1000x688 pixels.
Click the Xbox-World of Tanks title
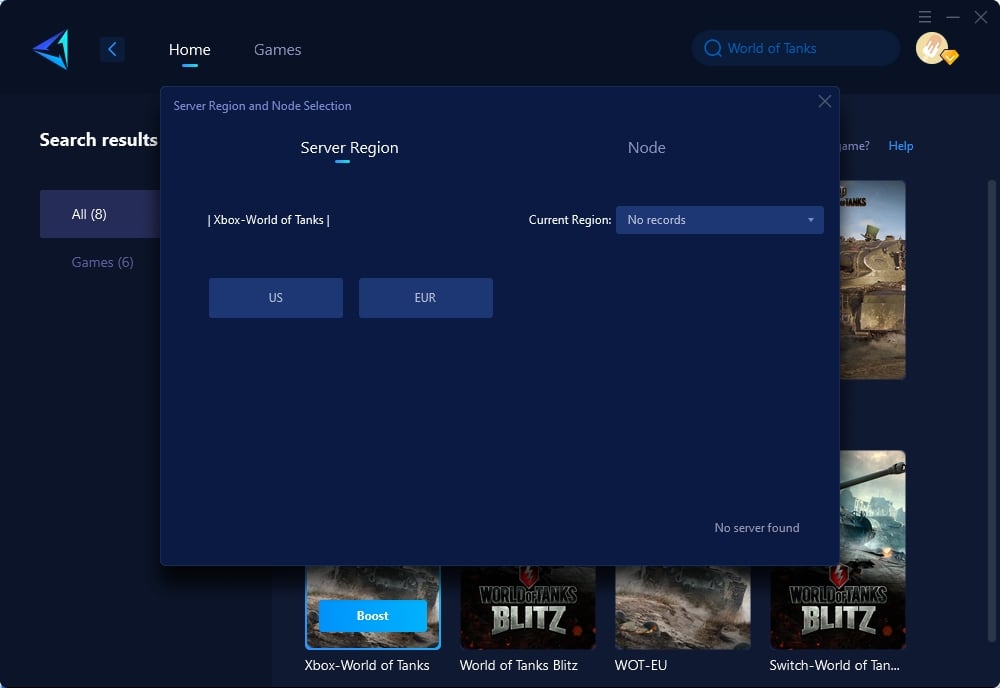(367, 665)
